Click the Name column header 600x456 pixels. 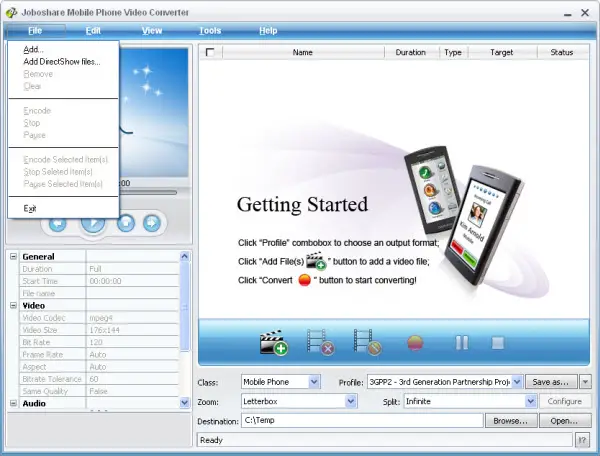point(303,52)
